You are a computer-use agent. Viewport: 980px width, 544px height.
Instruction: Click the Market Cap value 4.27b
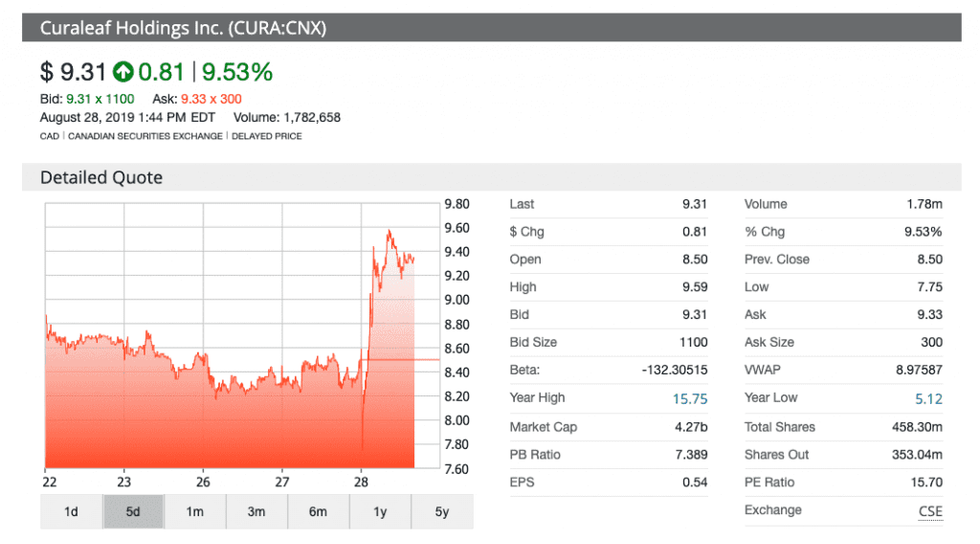[689, 427]
